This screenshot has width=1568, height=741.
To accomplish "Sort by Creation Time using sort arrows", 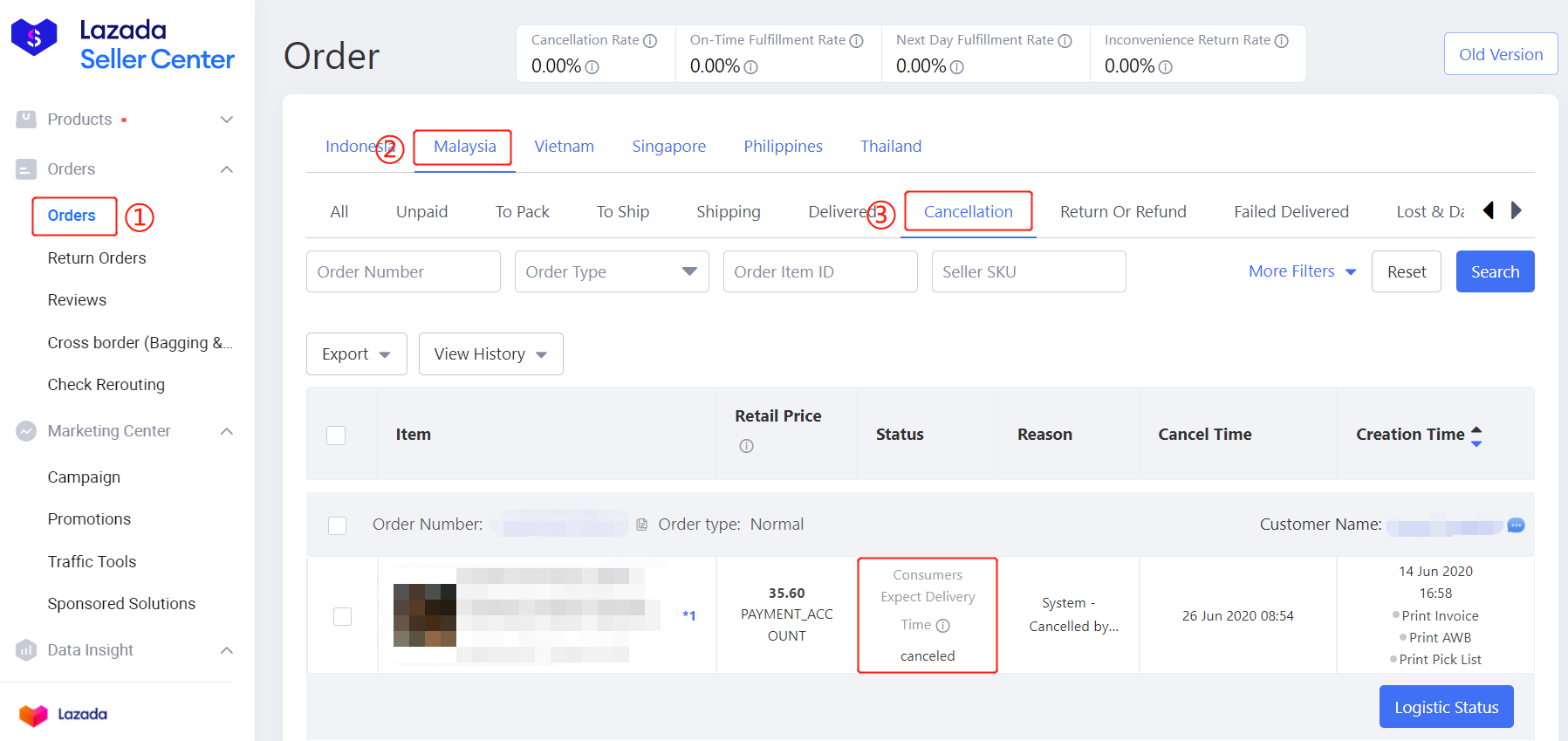I will coord(1476,436).
